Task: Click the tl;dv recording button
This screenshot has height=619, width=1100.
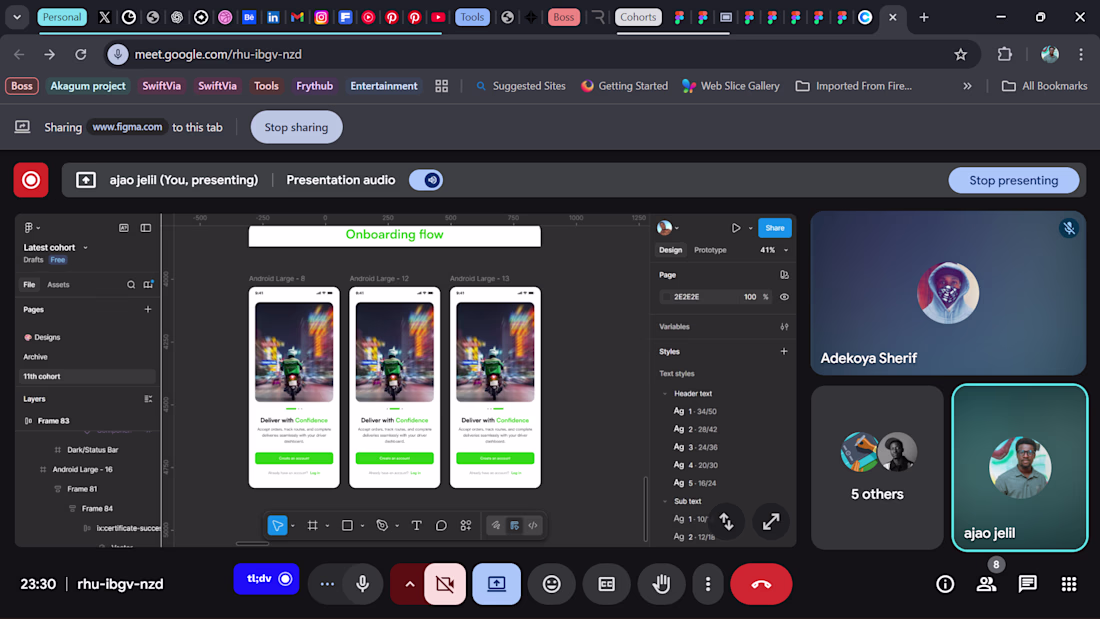Action: pyautogui.click(x=267, y=579)
